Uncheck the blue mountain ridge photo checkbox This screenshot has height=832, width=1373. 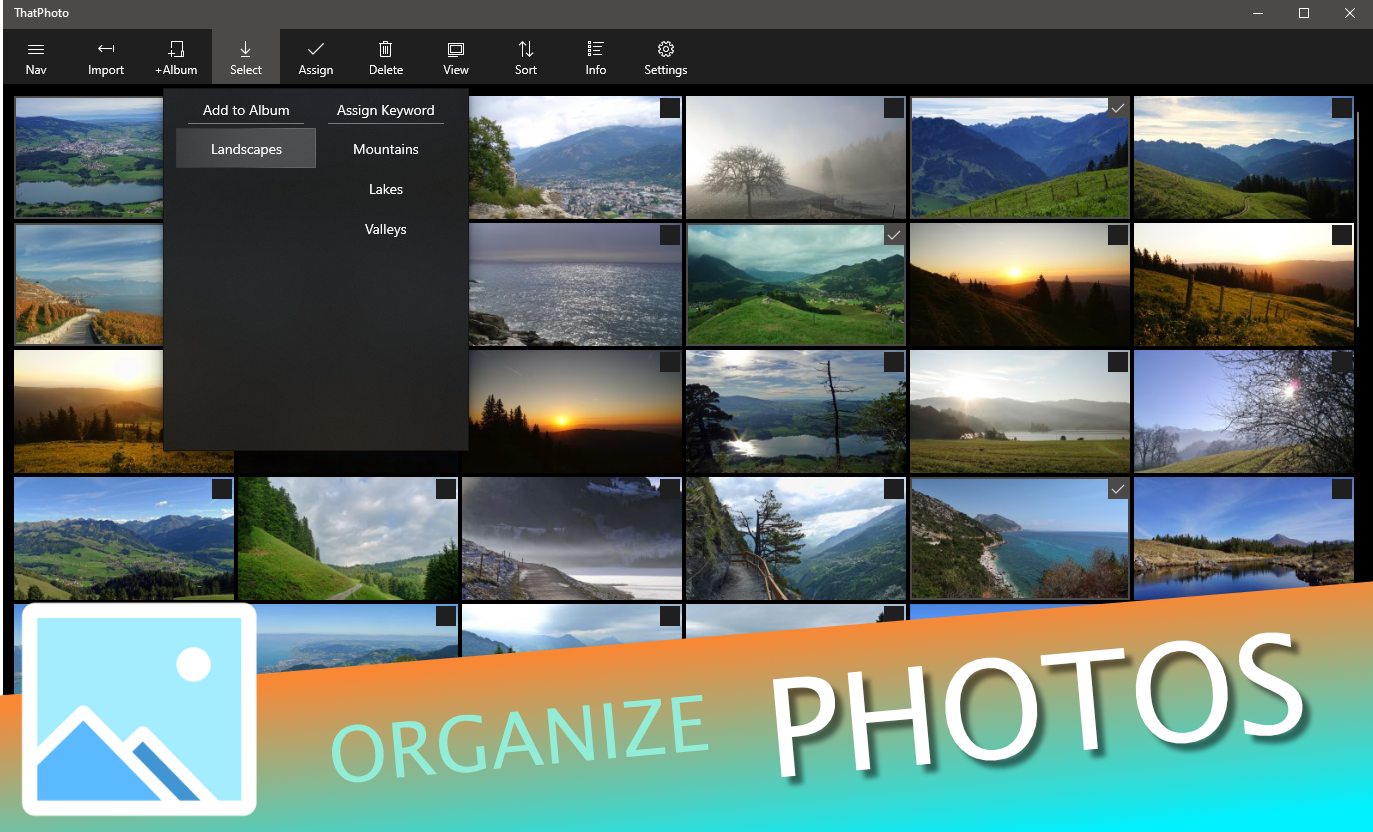[1118, 108]
